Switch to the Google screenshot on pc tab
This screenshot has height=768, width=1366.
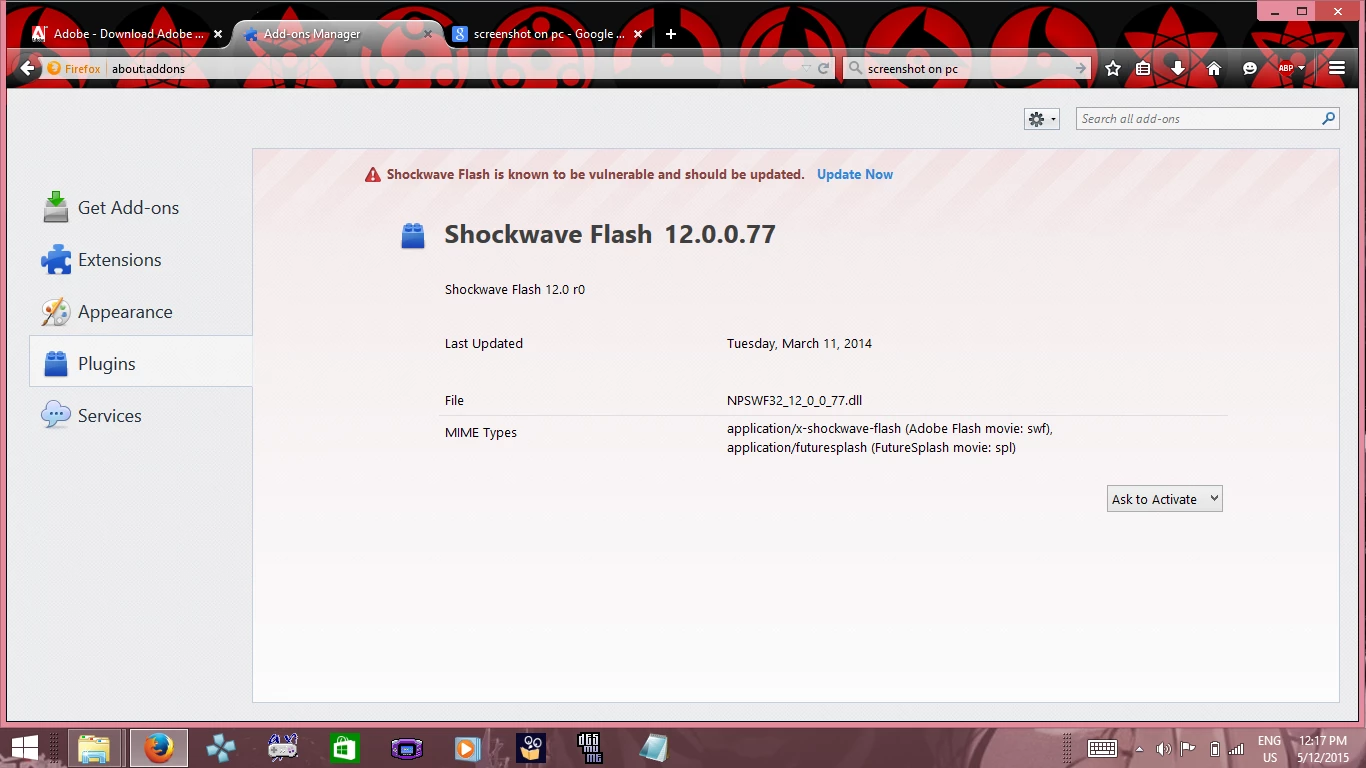pyautogui.click(x=547, y=34)
